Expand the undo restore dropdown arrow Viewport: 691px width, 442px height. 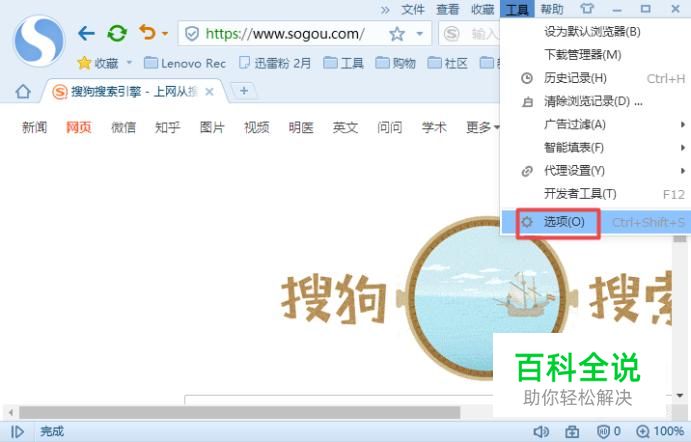(x=165, y=33)
